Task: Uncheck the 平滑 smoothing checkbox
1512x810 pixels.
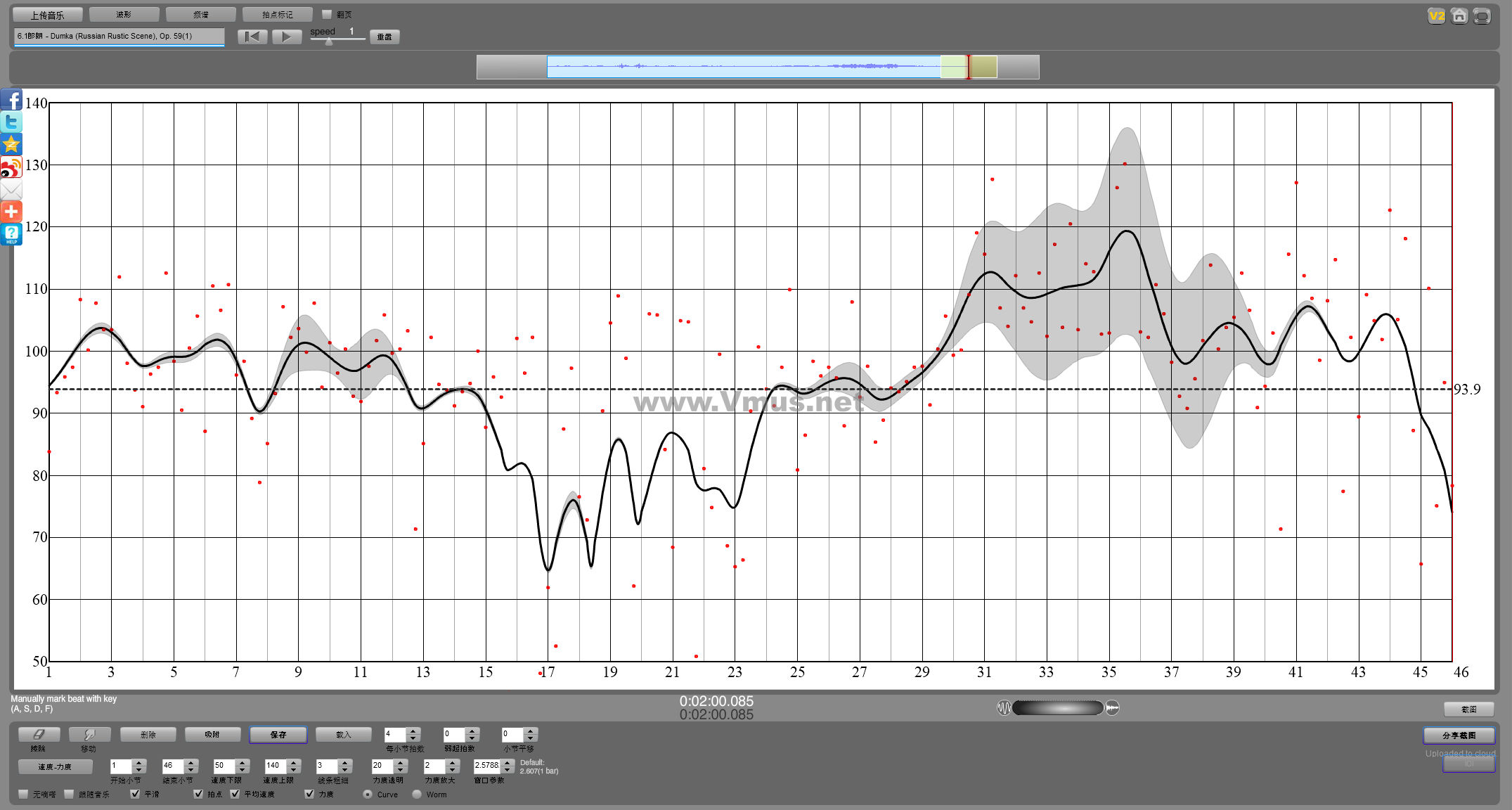Action: (x=135, y=794)
